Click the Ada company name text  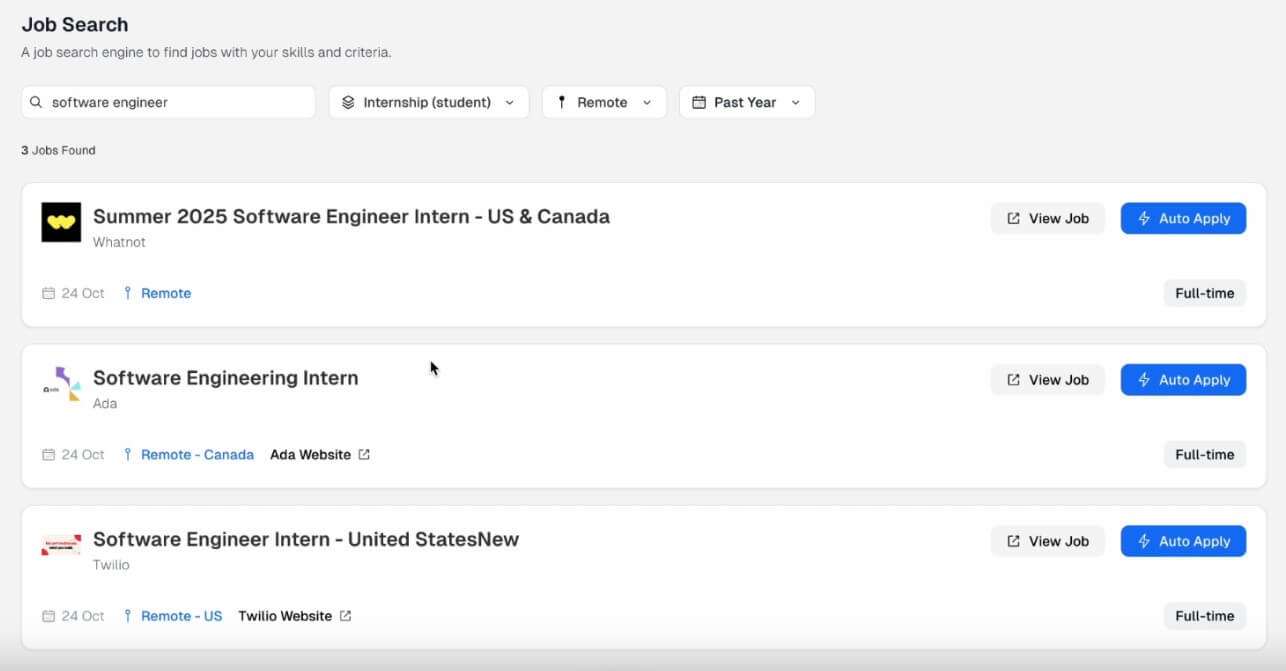105,404
